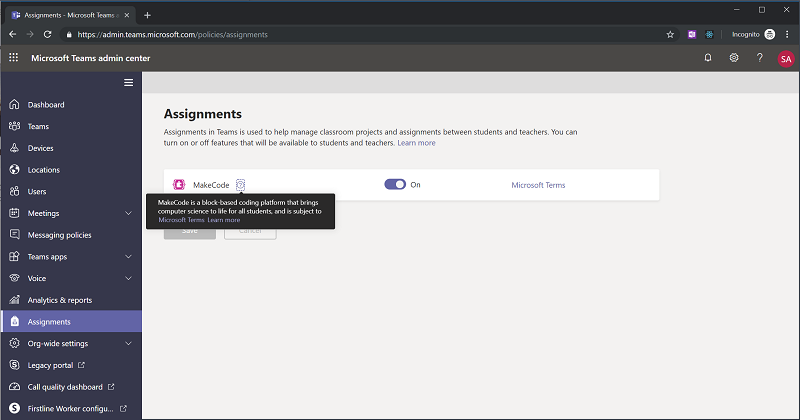Expand the Org-wide settings chevron
This screenshot has height=420, width=800.
129,343
